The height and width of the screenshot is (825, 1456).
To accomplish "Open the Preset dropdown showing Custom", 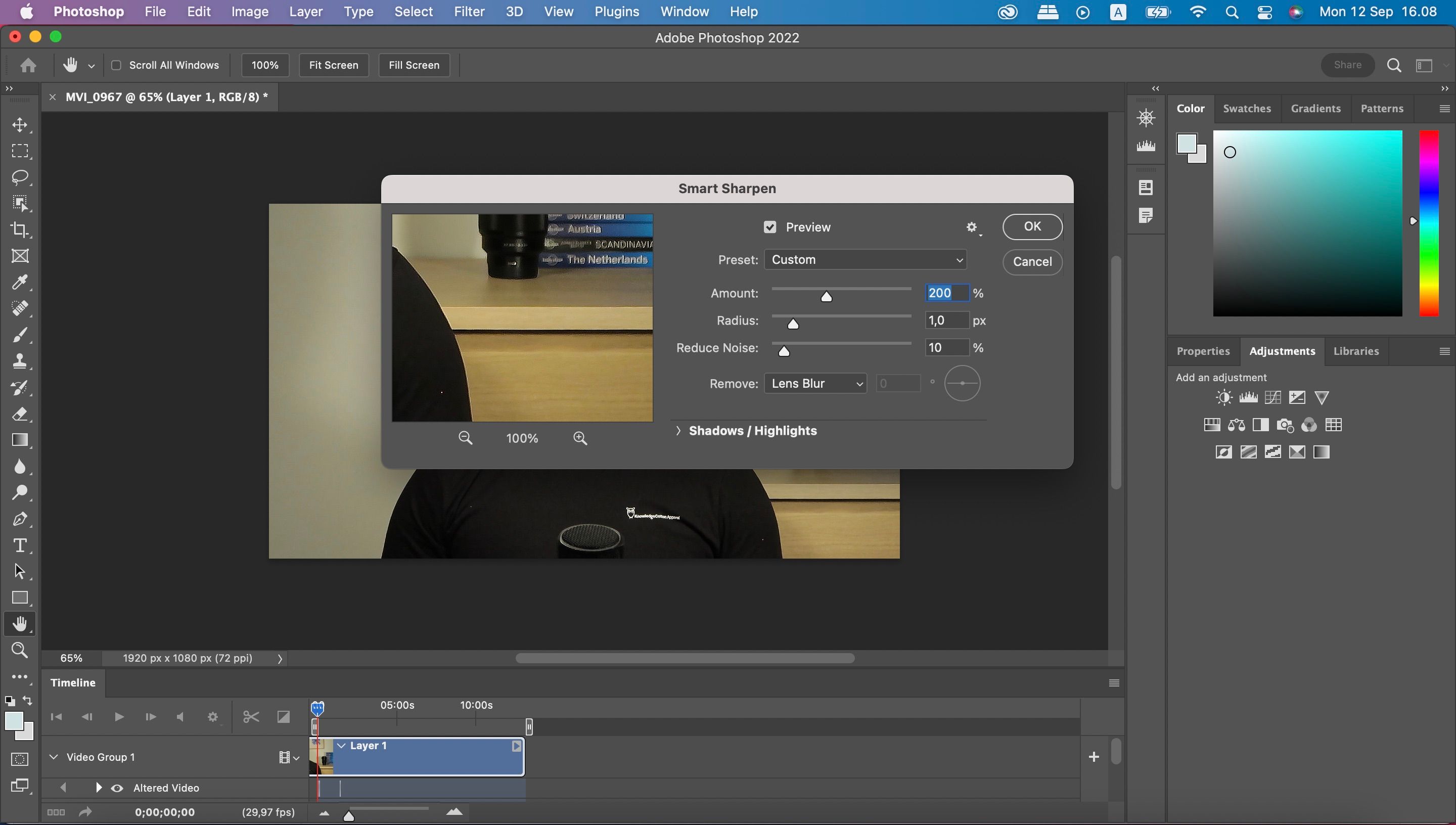I will [x=864, y=259].
